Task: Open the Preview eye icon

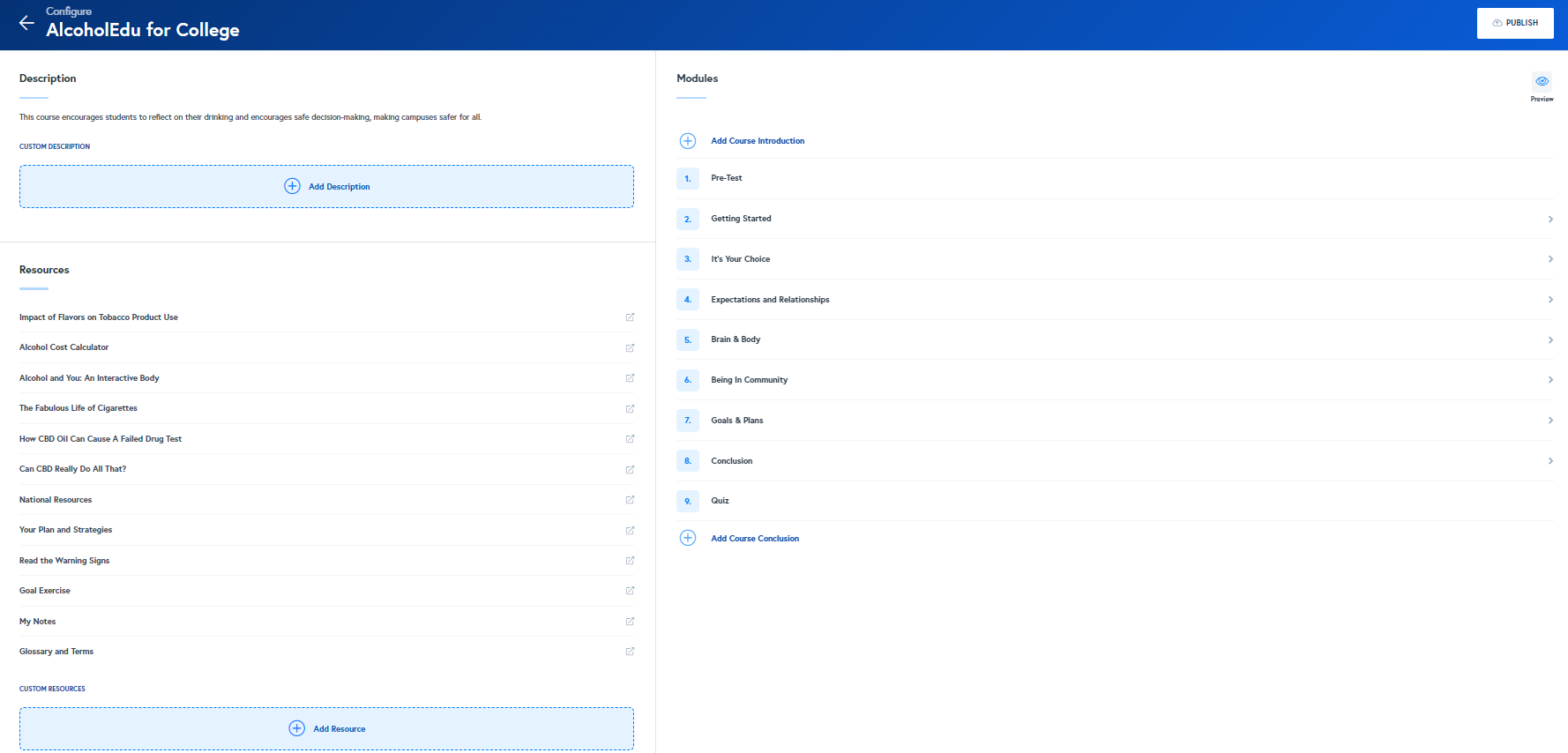Action: click(x=1542, y=81)
